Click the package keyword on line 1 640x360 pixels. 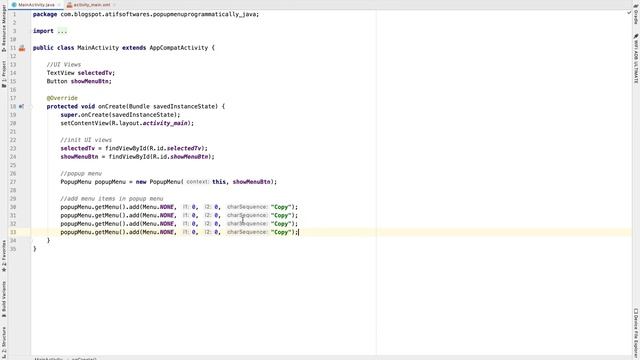tap(45, 14)
